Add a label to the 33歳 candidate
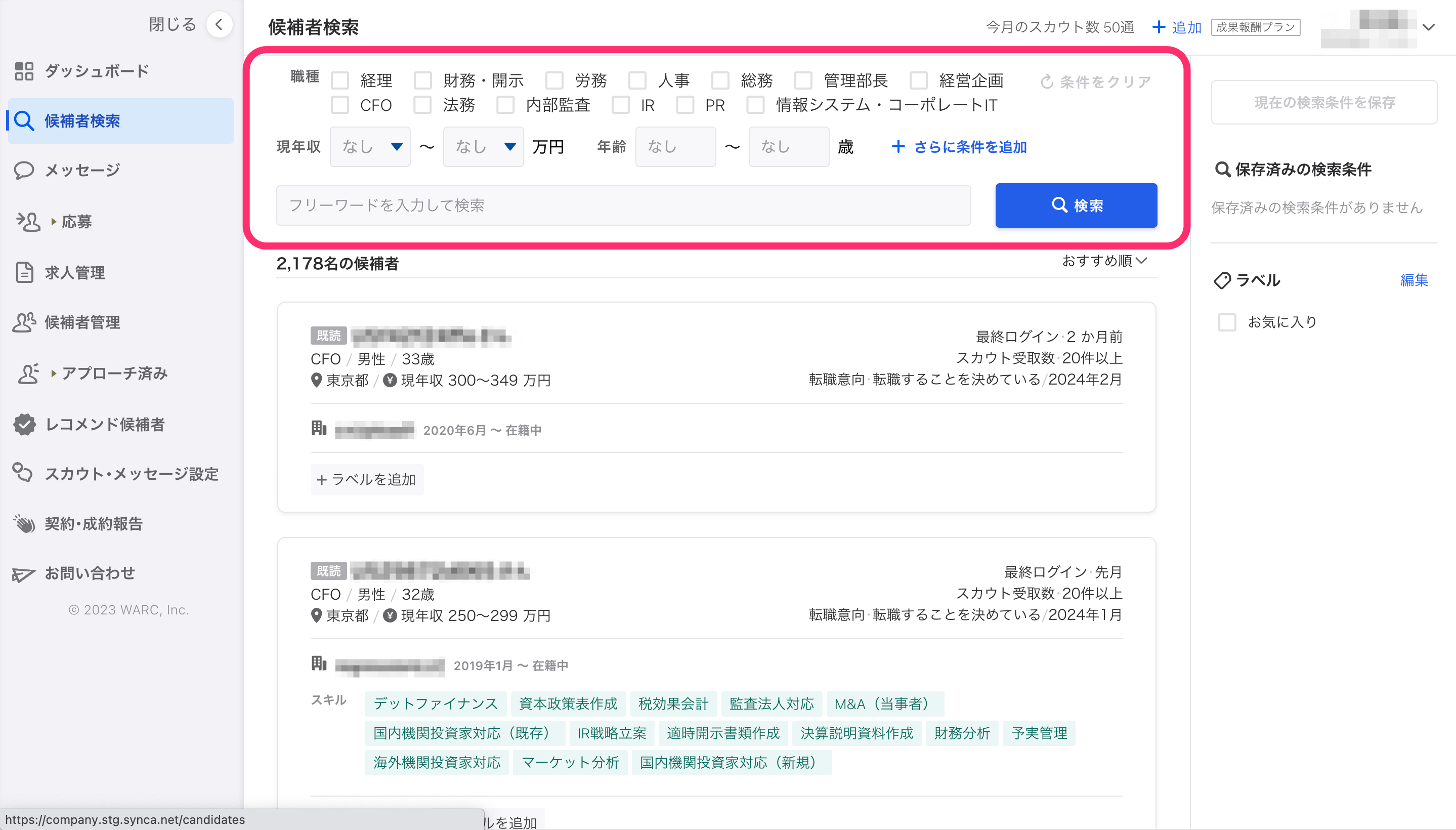This screenshot has width=1456, height=830. 367,479
